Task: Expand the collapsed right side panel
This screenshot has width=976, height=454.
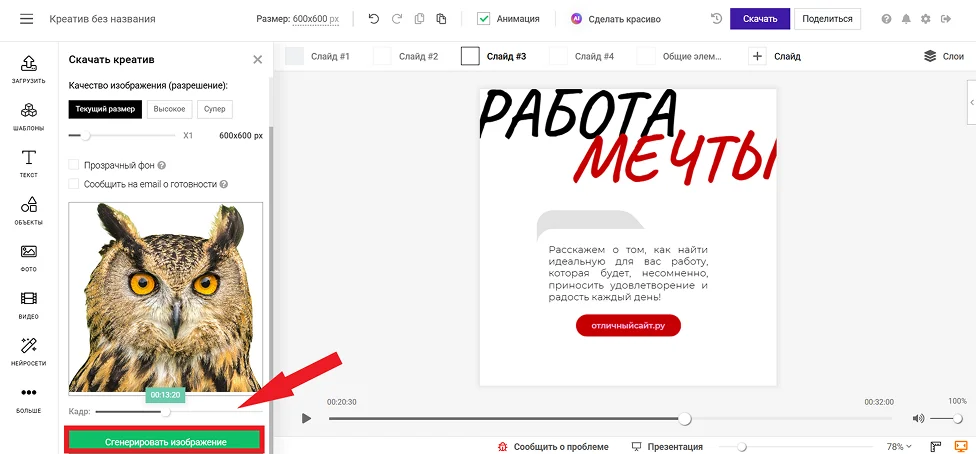Action: click(x=971, y=102)
